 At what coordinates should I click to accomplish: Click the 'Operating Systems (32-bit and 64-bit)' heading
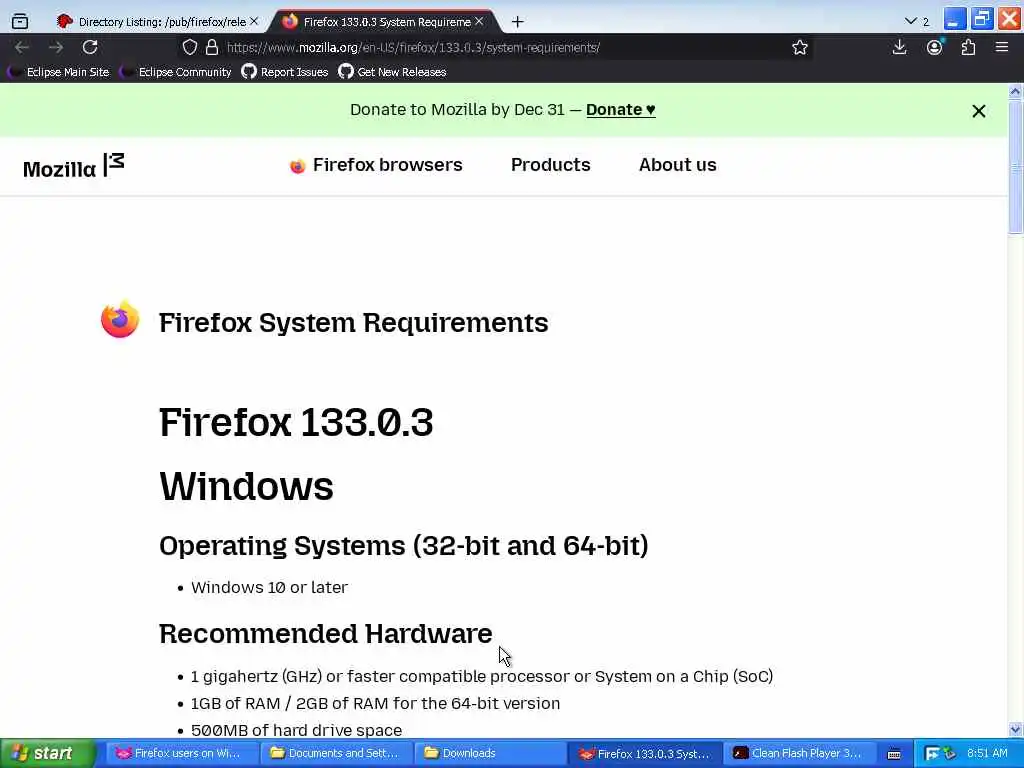[404, 545]
